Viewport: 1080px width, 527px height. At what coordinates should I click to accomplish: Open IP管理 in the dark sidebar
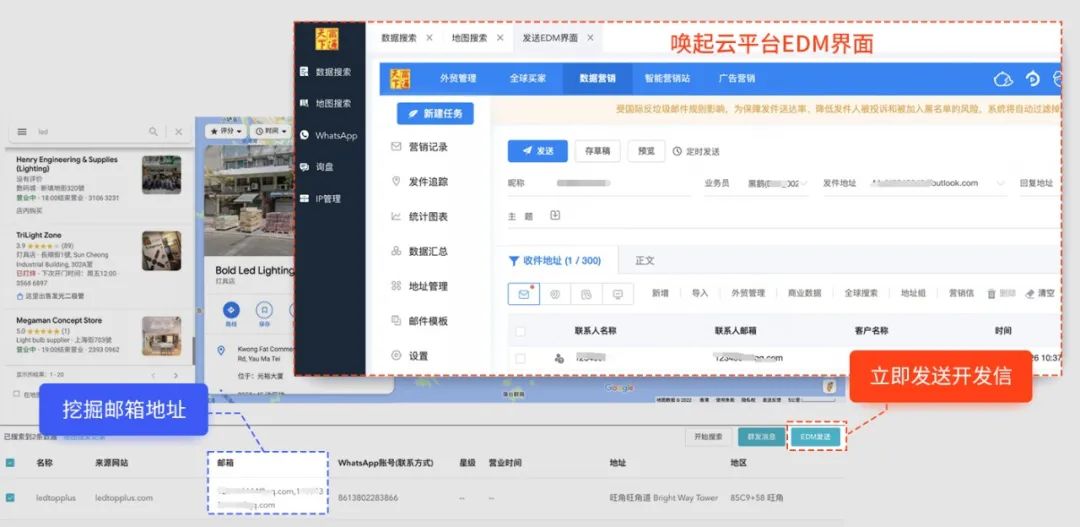[x=320, y=198]
